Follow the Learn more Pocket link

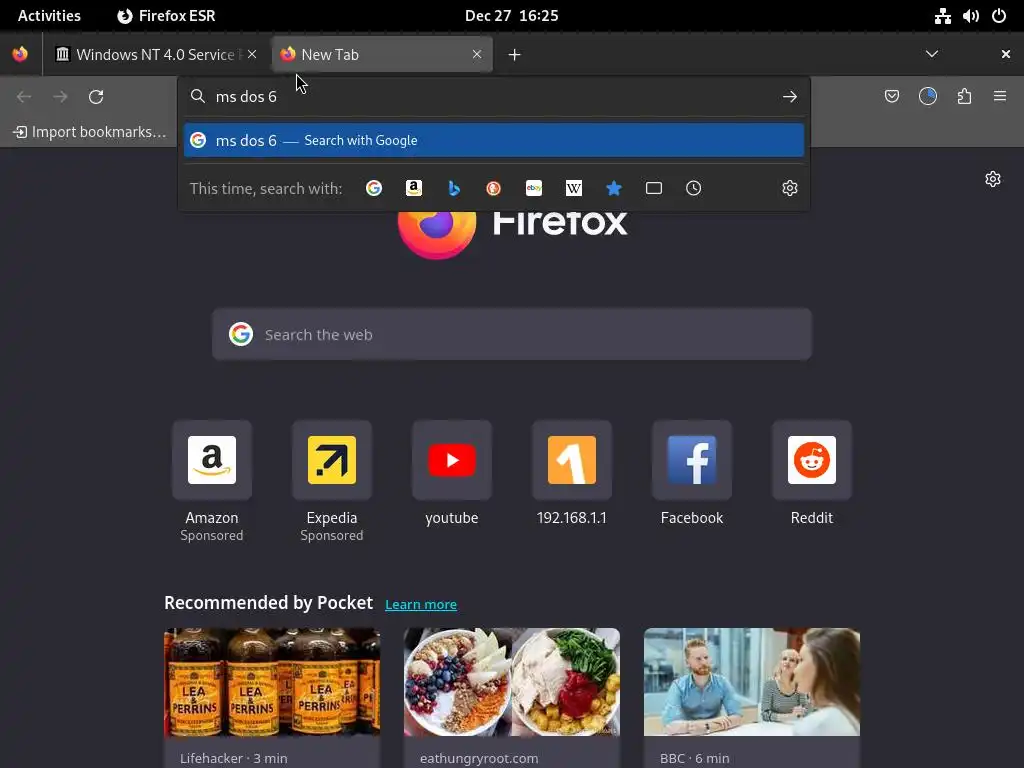coord(421,604)
